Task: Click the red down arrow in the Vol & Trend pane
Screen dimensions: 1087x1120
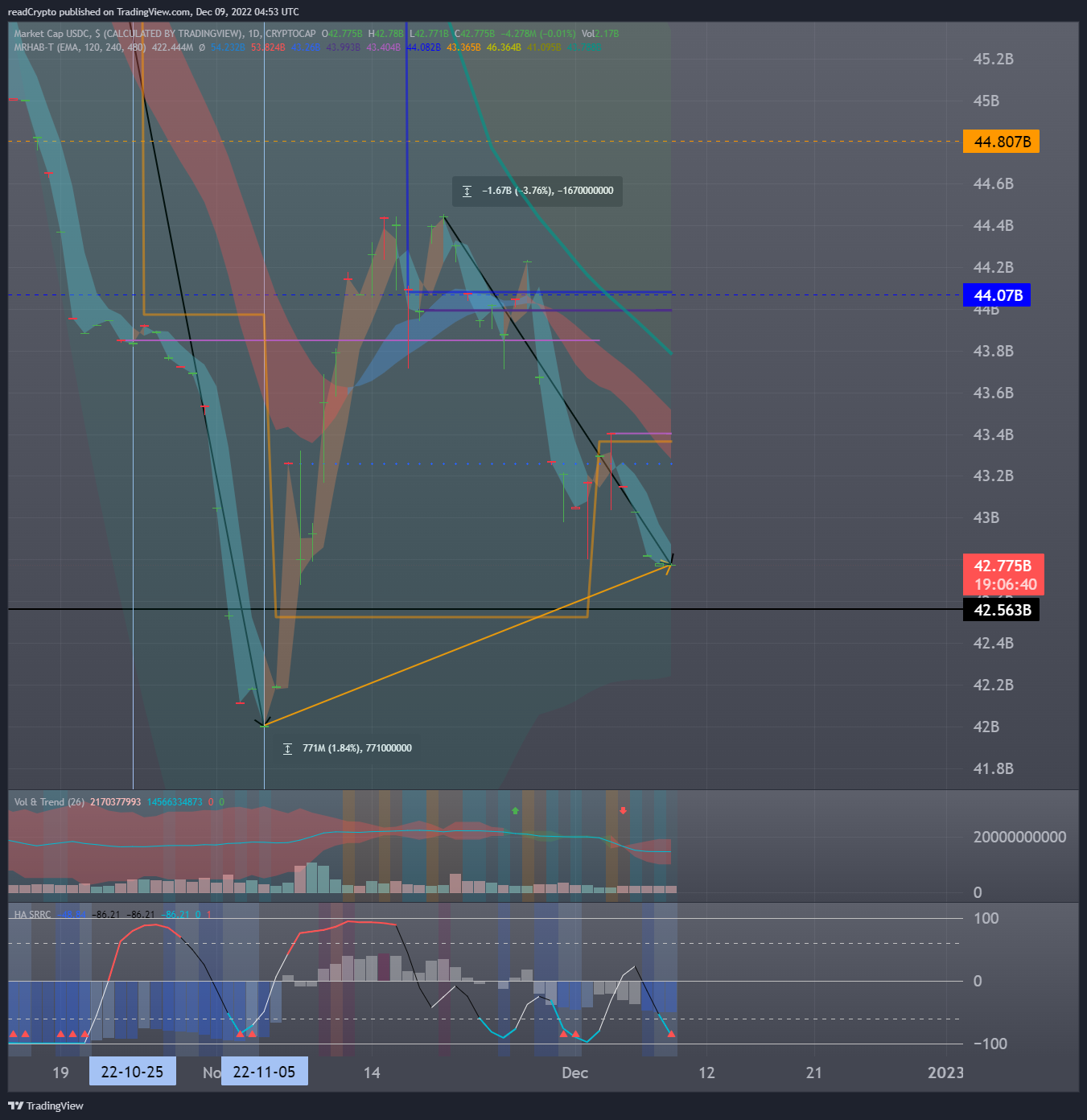Action: point(623,810)
